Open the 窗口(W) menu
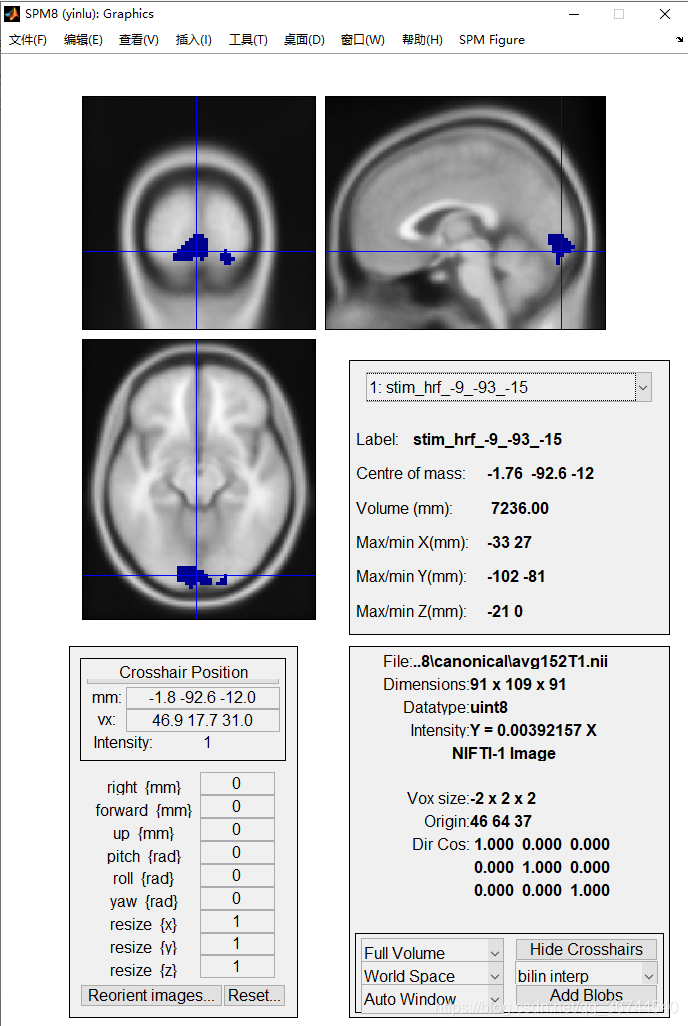The width and height of the screenshot is (688, 1026). click(363, 40)
